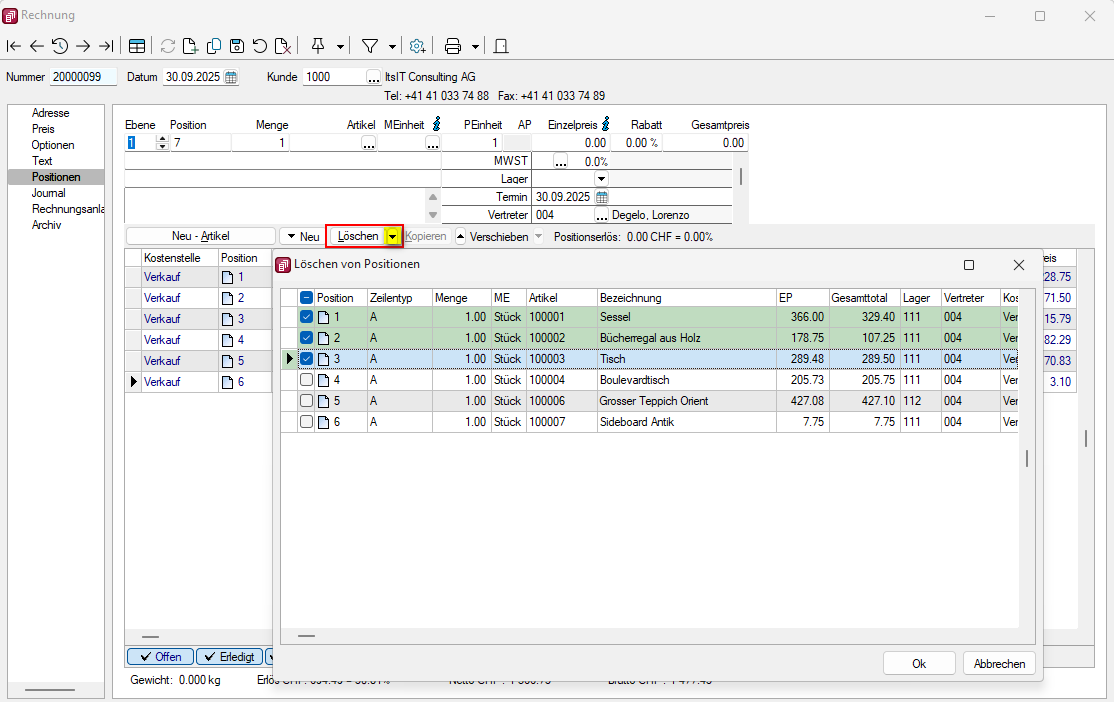Viewport: 1114px width, 702px height.
Task: Enable checkbox for position 6 Sideboard Antik
Action: click(307, 422)
